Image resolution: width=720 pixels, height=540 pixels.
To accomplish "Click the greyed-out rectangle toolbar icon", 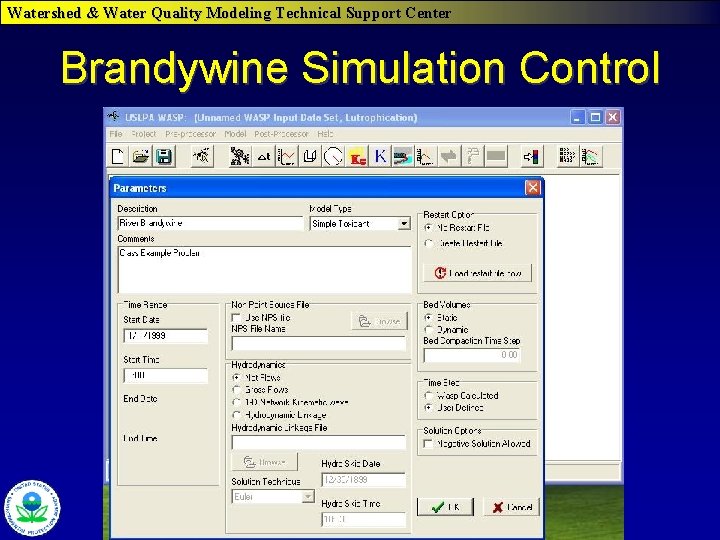I will [x=496, y=157].
